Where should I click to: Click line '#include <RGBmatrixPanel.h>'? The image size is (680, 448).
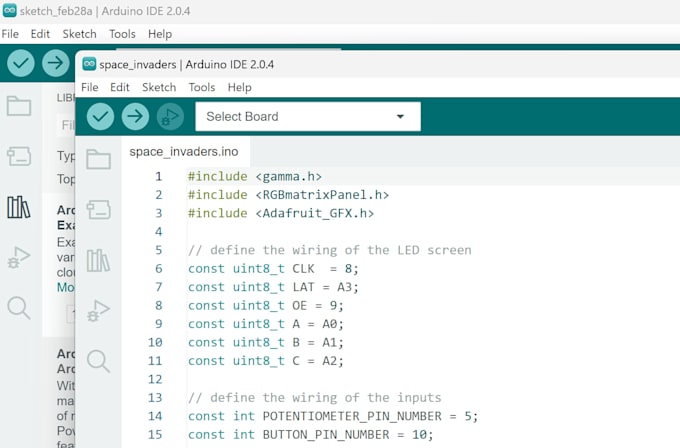(288, 195)
